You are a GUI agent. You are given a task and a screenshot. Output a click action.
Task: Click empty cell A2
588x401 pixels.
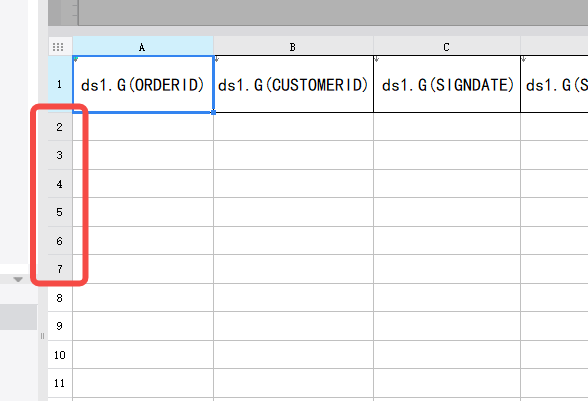pyautogui.click(x=143, y=127)
